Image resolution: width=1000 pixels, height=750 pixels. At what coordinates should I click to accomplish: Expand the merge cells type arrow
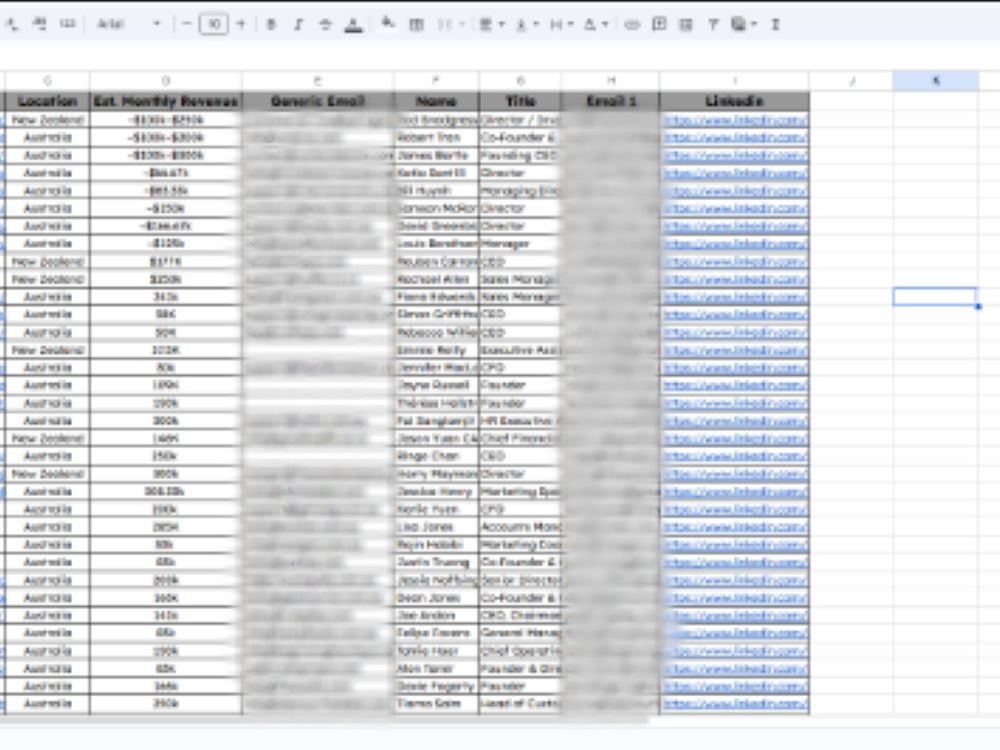click(x=462, y=24)
